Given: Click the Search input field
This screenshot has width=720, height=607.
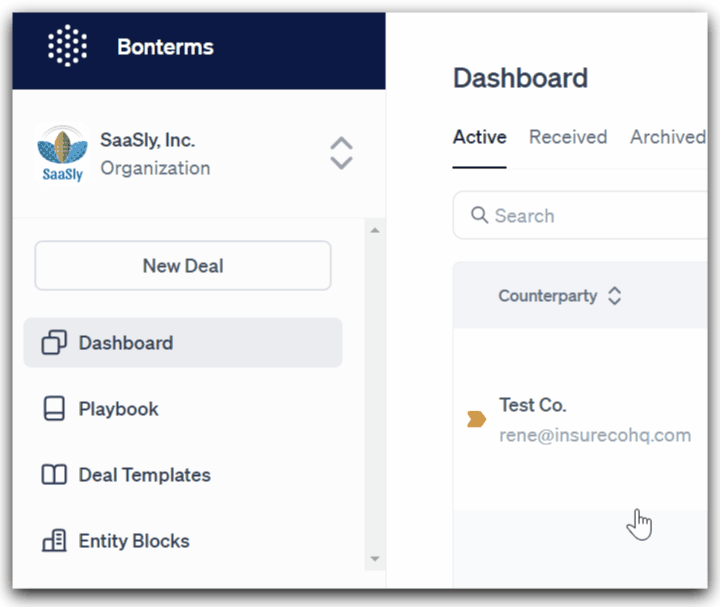Looking at the screenshot, I should pos(580,215).
